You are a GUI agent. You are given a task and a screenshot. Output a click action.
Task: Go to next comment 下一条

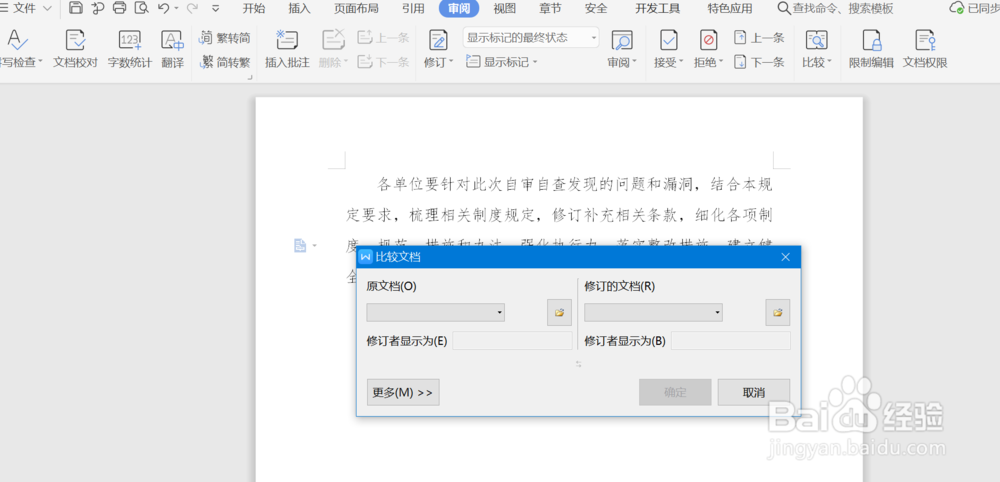click(383, 62)
